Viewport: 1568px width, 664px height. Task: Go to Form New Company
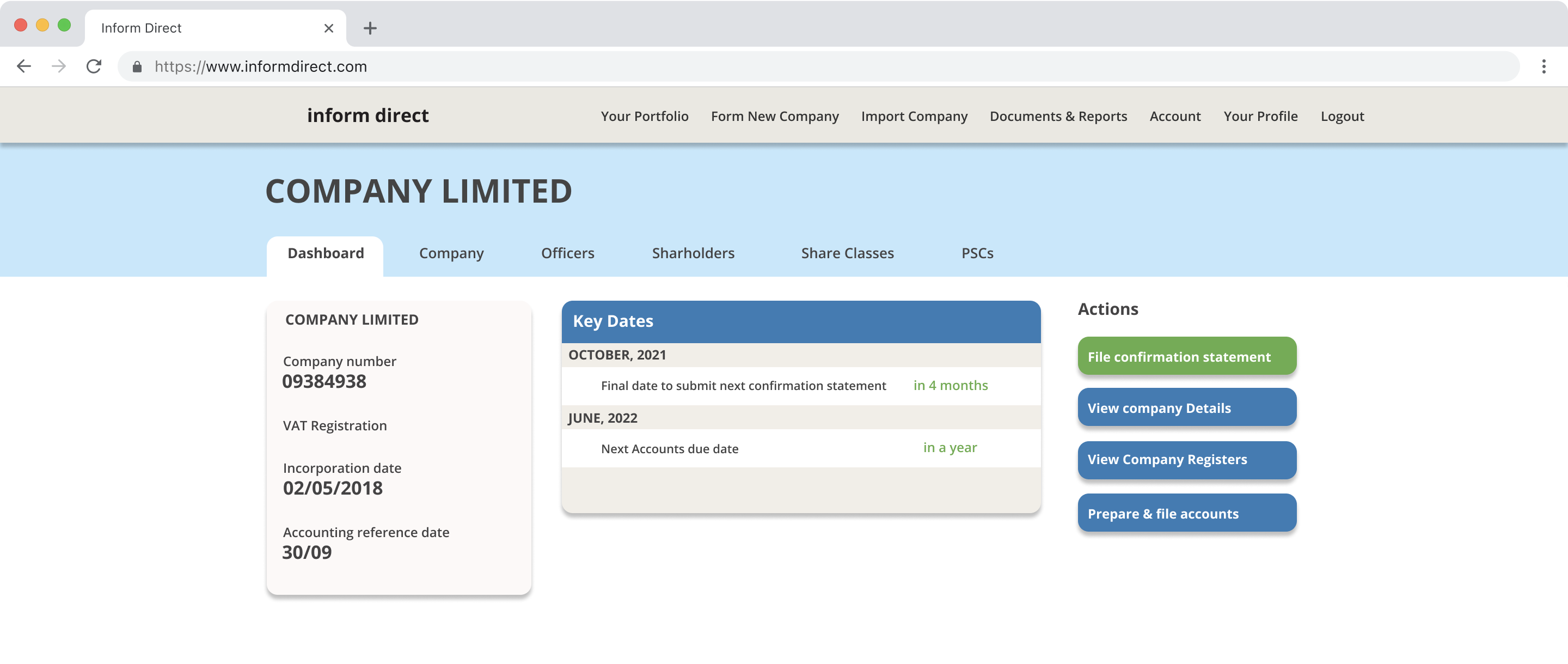point(774,117)
